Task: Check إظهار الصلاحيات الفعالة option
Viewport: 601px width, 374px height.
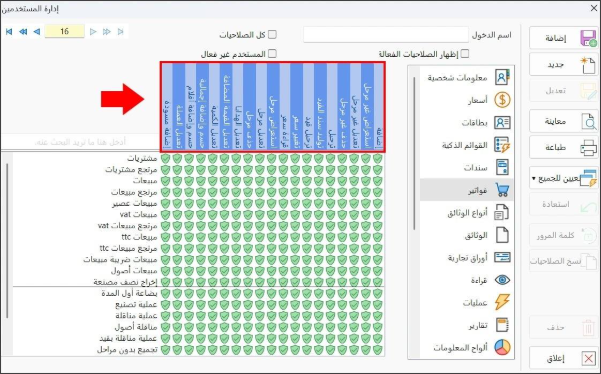Action: tap(465, 53)
